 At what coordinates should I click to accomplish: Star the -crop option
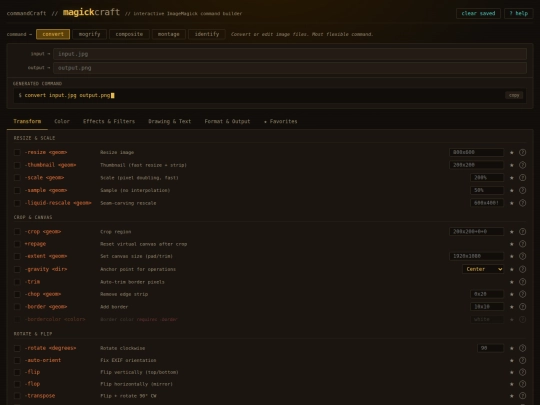pos(512,232)
